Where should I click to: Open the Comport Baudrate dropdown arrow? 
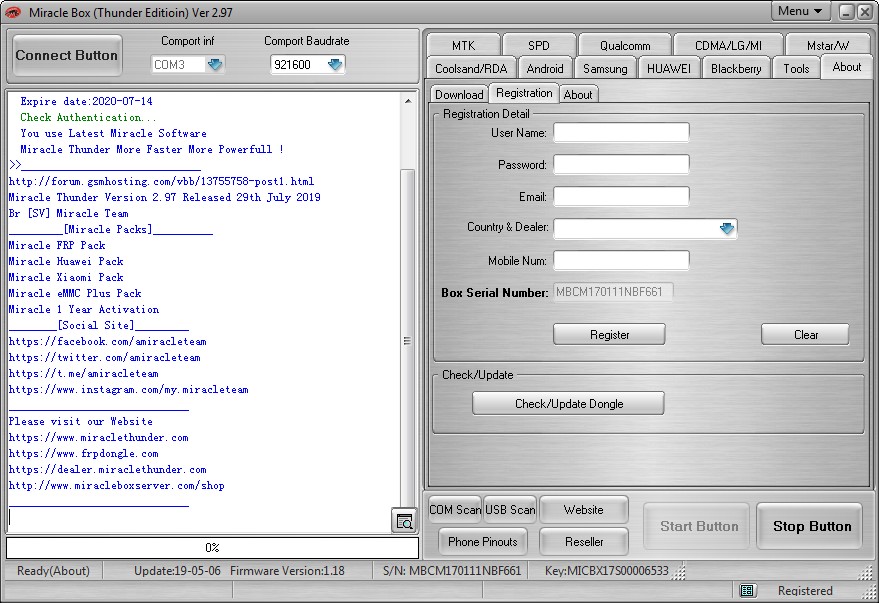click(x=335, y=64)
